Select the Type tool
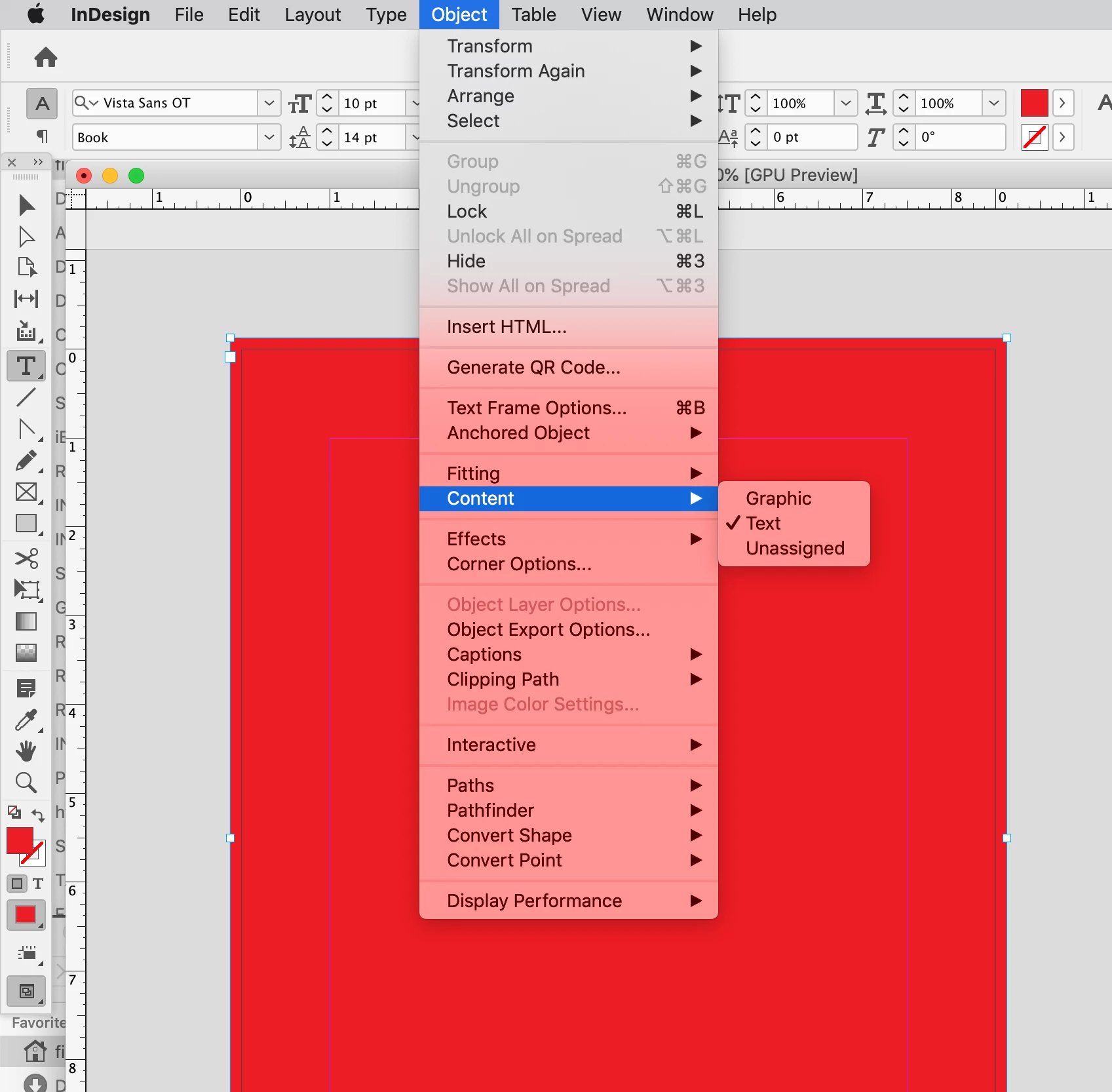Viewport: 1112px width, 1092px height. 26,366
